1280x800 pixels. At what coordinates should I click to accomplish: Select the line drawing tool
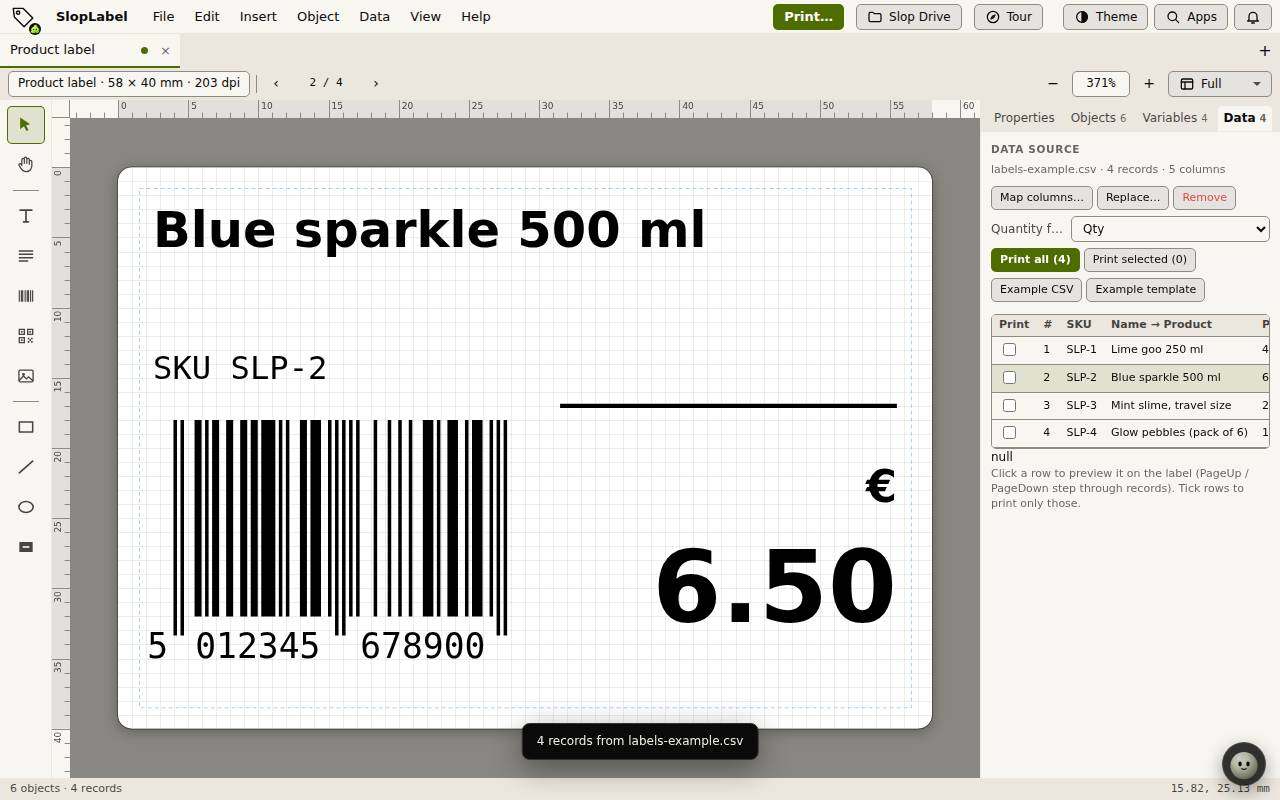click(26, 467)
